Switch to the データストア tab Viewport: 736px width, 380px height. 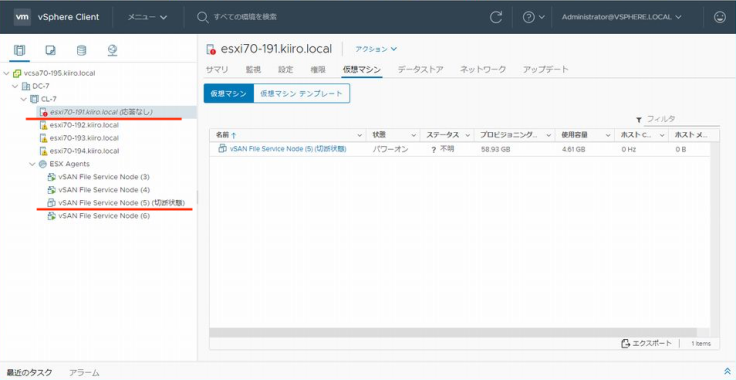(420, 69)
